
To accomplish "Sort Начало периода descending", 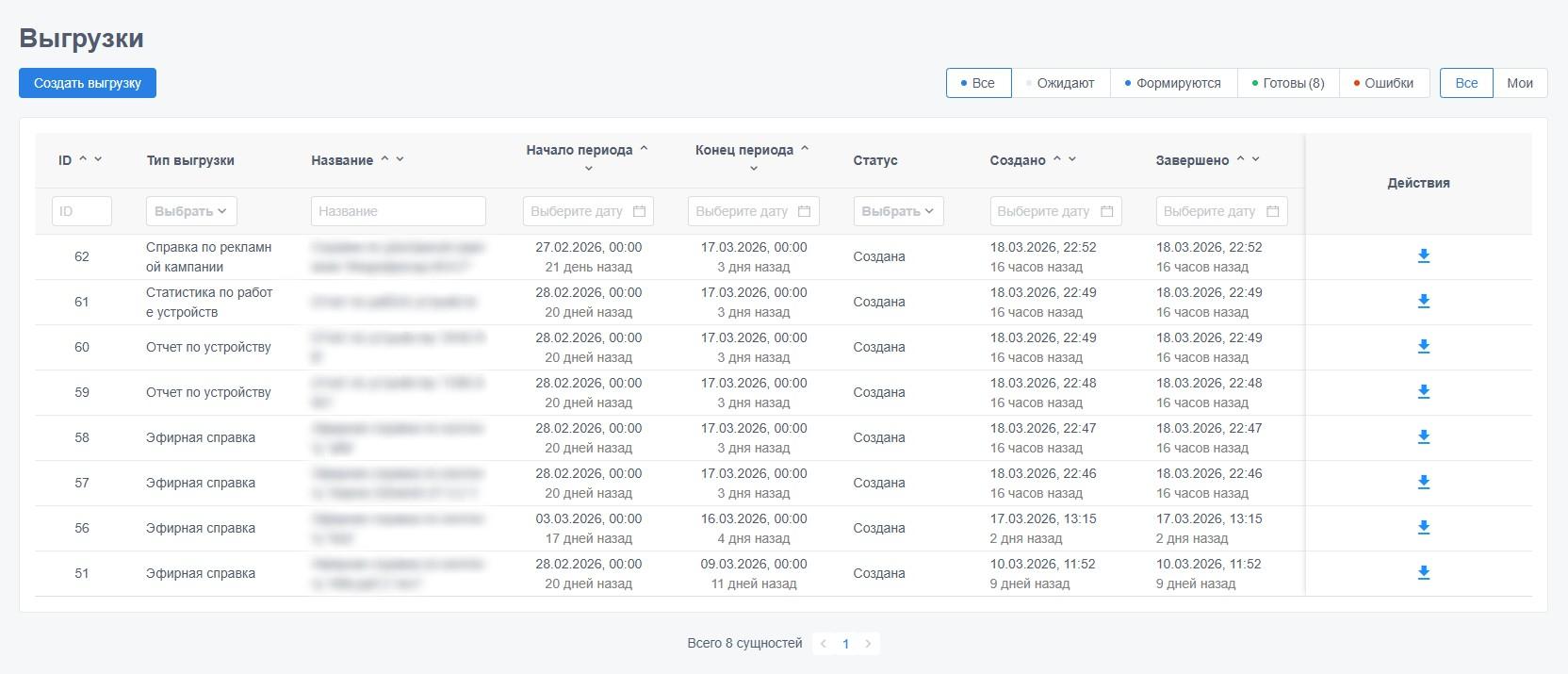I will [x=589, y=169].
